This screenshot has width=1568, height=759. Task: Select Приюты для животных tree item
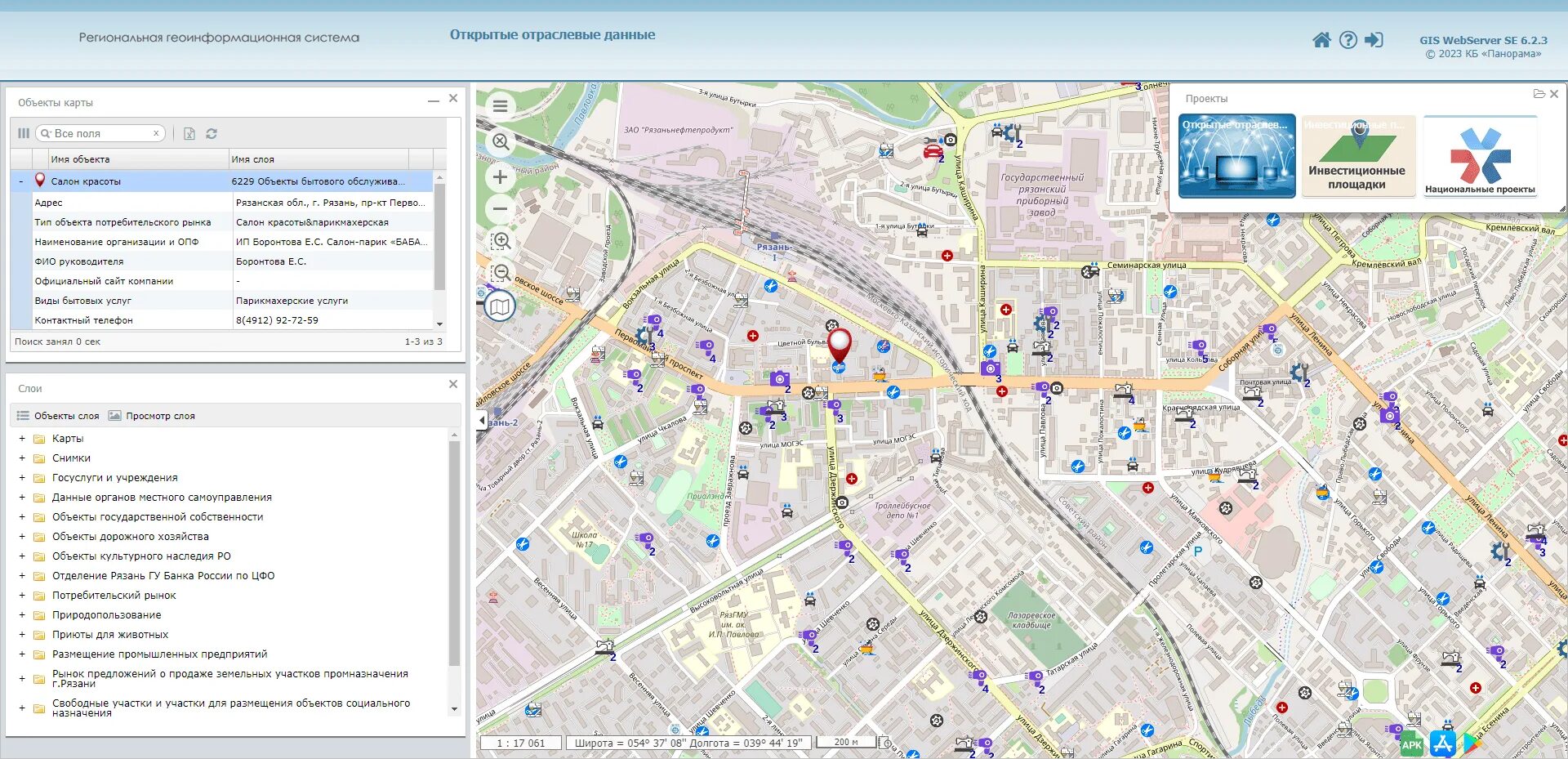(x=110, y=635)
